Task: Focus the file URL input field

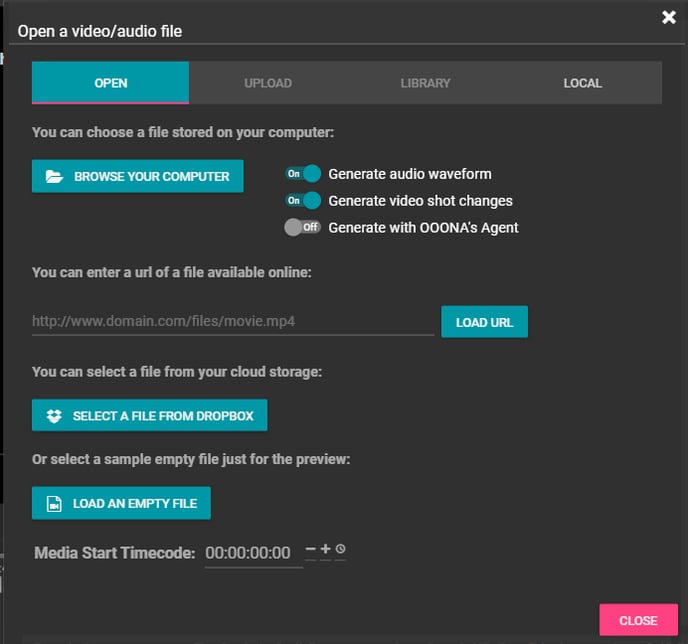Action: tap(232, 322)
